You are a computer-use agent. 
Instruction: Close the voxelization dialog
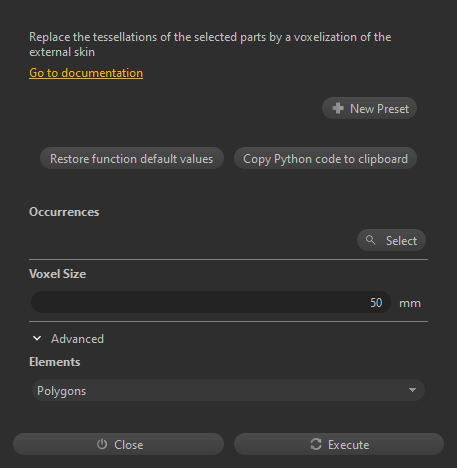(118, 444)
